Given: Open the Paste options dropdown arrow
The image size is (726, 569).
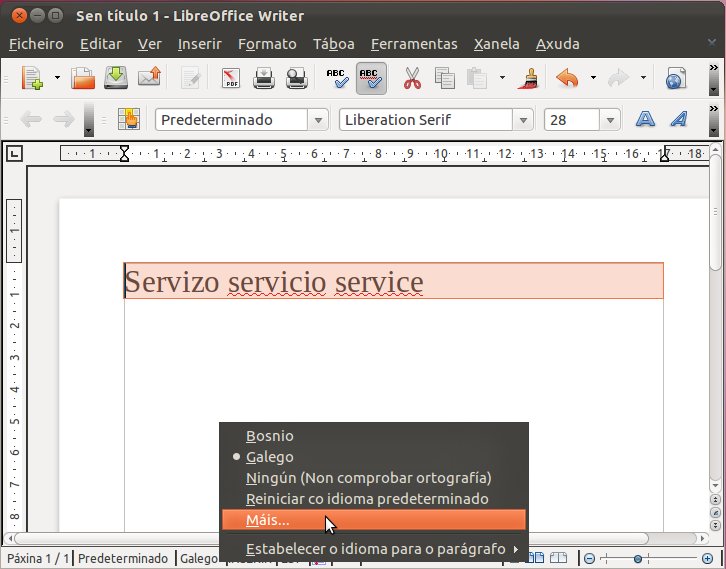Looking at the screenshot, I should click(x=502, y=78).
